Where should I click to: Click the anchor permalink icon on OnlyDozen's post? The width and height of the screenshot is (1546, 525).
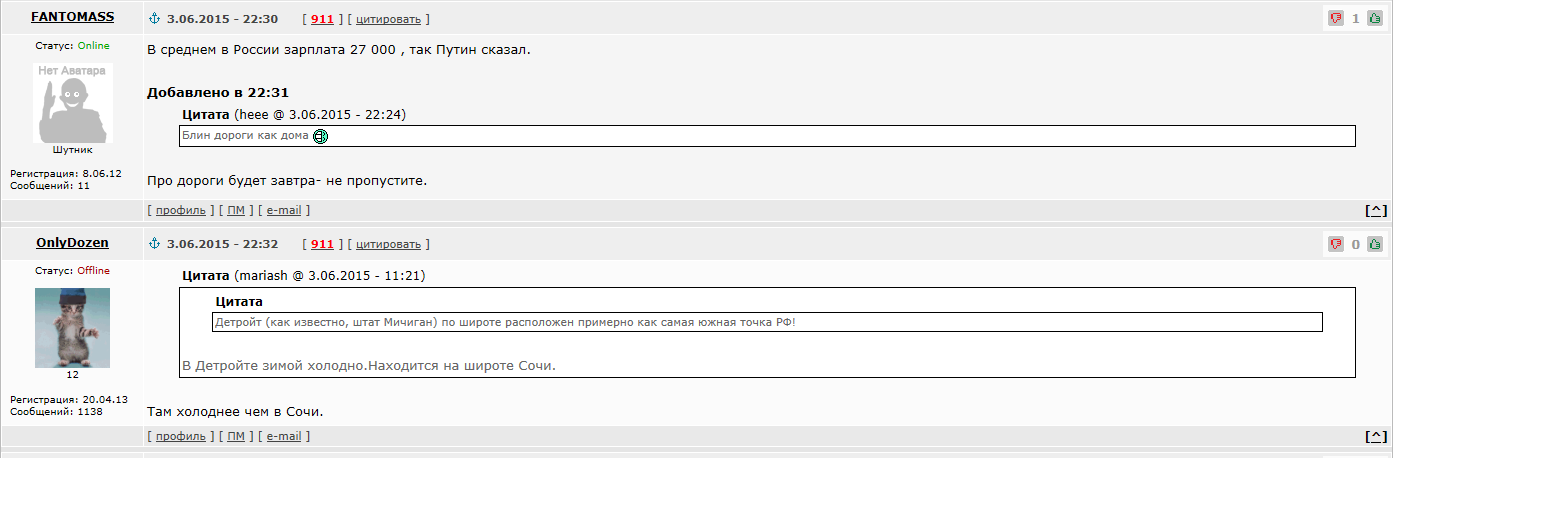point(154,244)
